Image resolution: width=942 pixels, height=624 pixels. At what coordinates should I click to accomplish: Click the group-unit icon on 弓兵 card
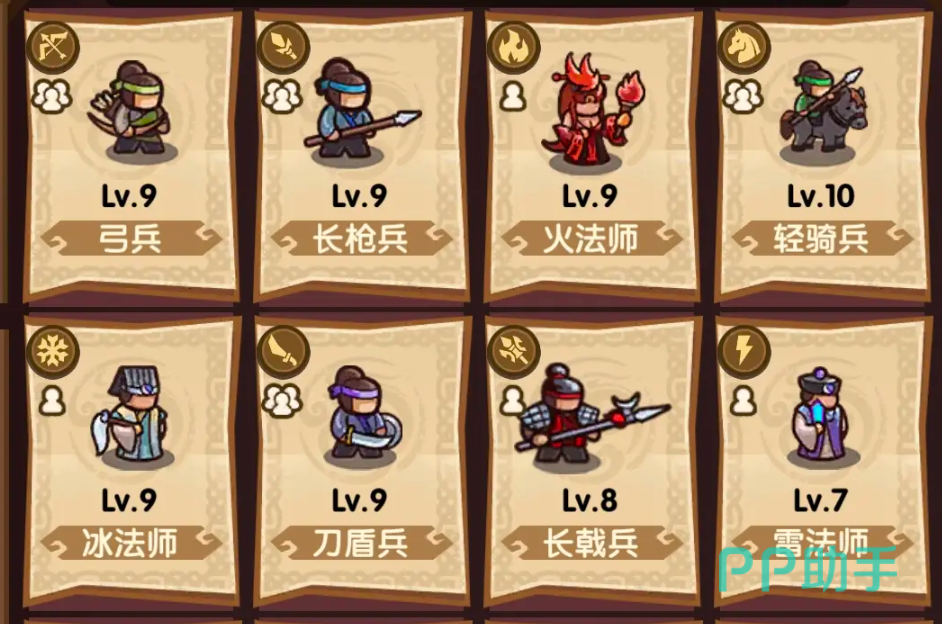click(x=52, y=96)
